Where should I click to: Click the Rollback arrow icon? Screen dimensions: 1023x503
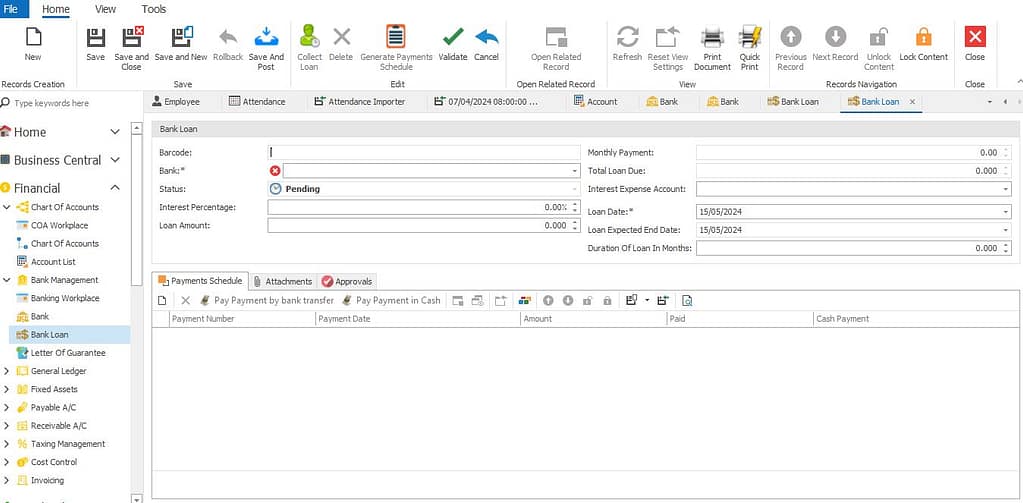click(228, 37)
